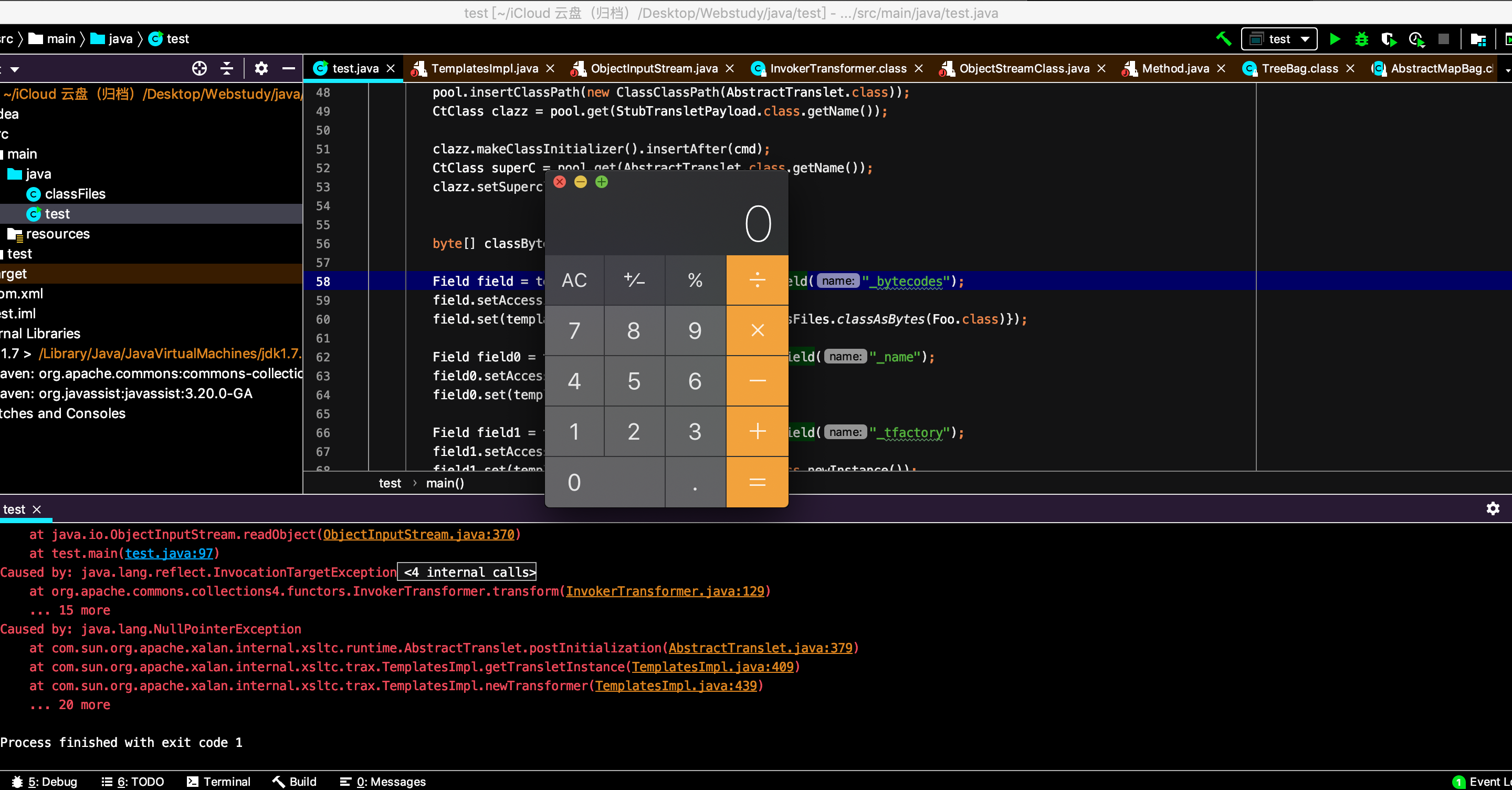The width and height of the screenshot is (1512, 790).
Task: Run with Coverage using the shield icon
Action: (x=1388, y=39)
